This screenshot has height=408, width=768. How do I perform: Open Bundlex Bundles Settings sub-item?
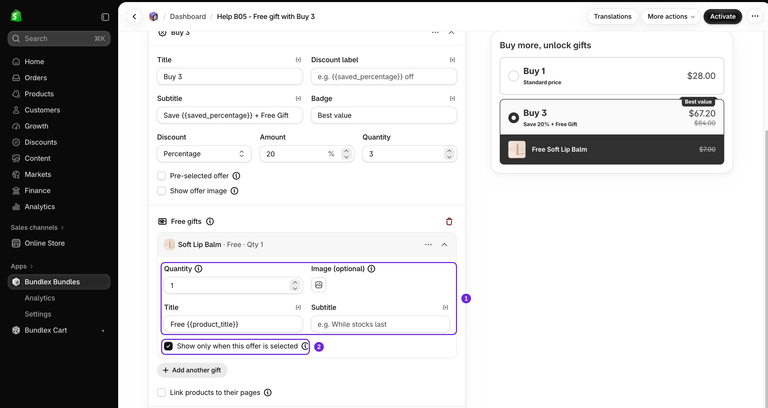click(38, 314)
